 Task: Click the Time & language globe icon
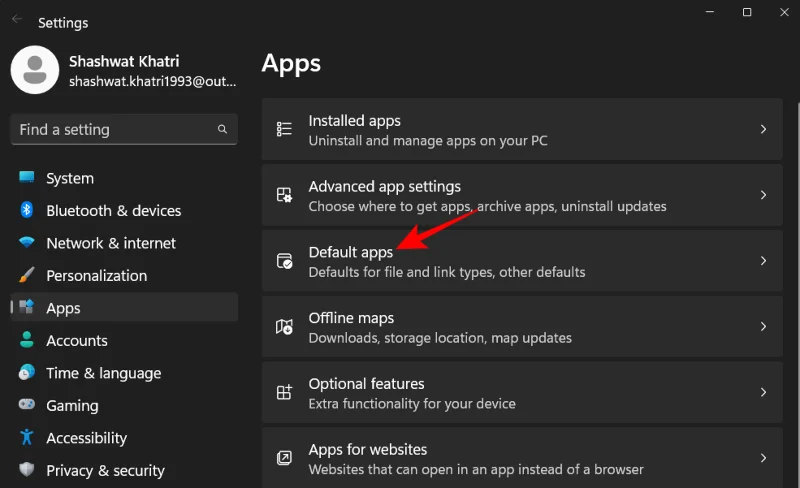coord(27,372)
